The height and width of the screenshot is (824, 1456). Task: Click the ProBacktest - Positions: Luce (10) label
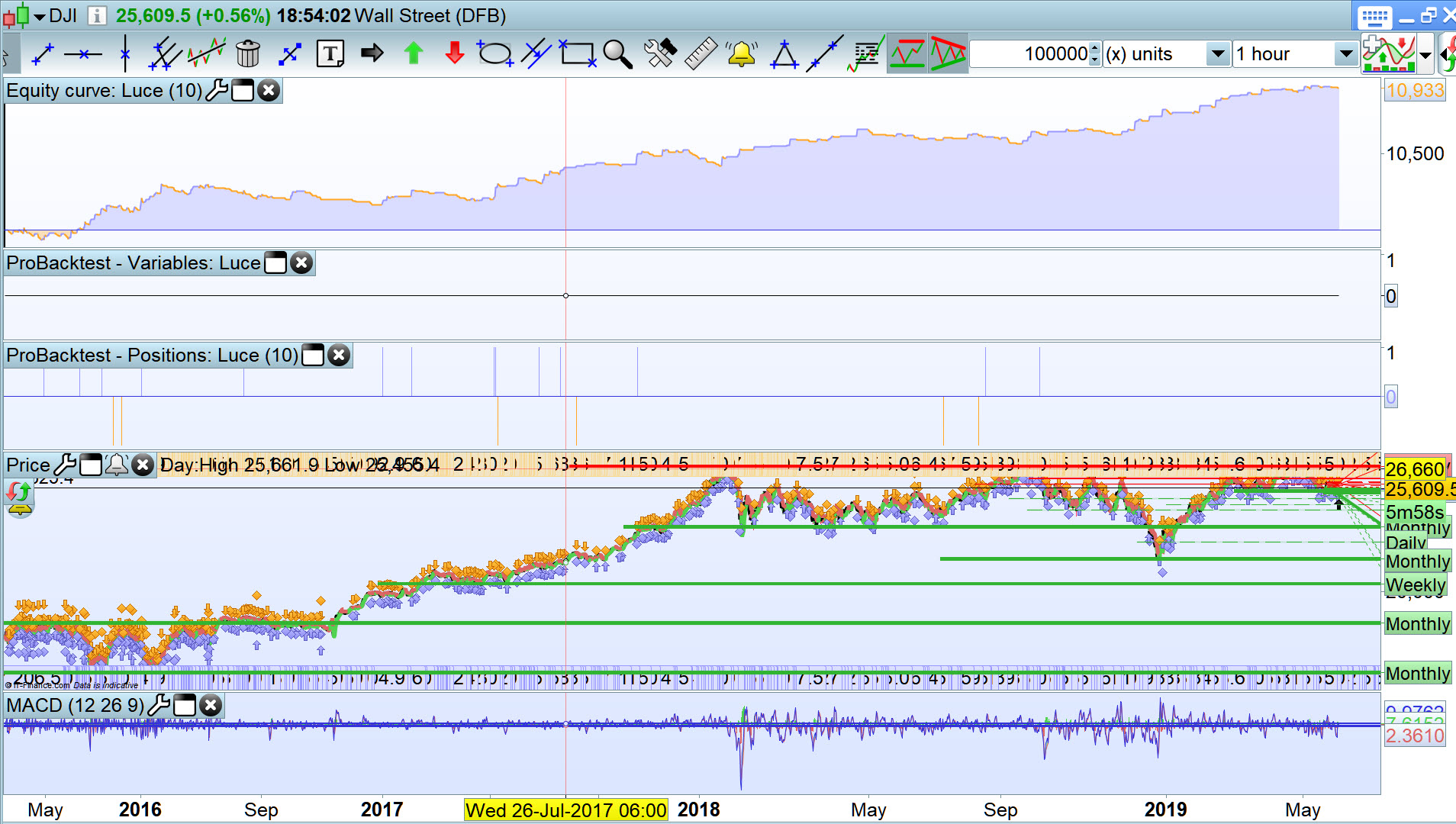(x=152, y=355)
